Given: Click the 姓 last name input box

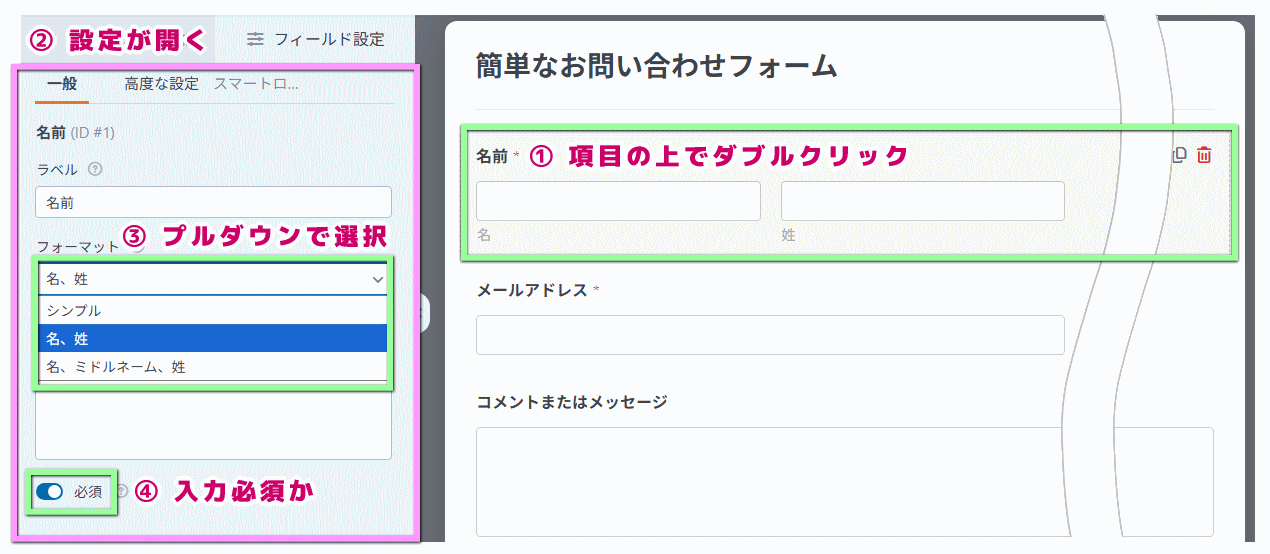Looking at the screenshot, I should 922,201.
